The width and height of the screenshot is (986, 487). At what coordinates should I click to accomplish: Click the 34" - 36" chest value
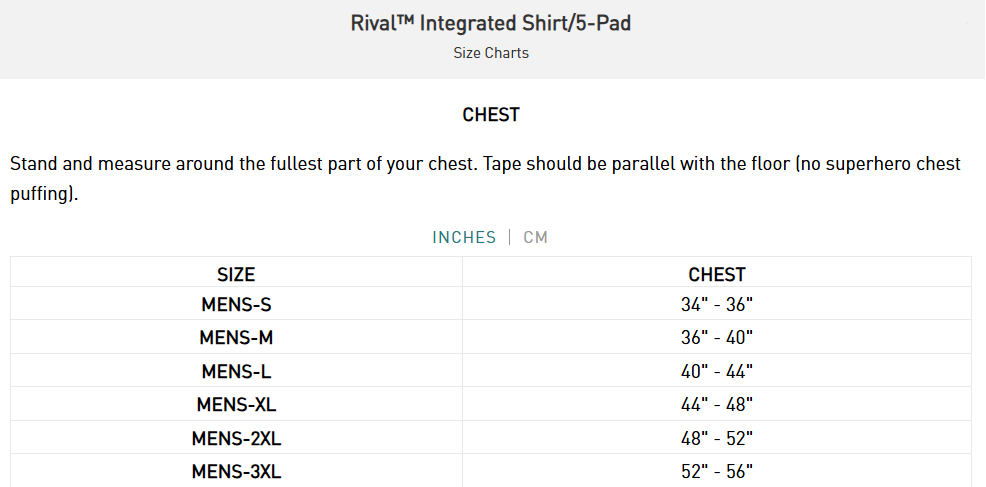pos(717,305)
